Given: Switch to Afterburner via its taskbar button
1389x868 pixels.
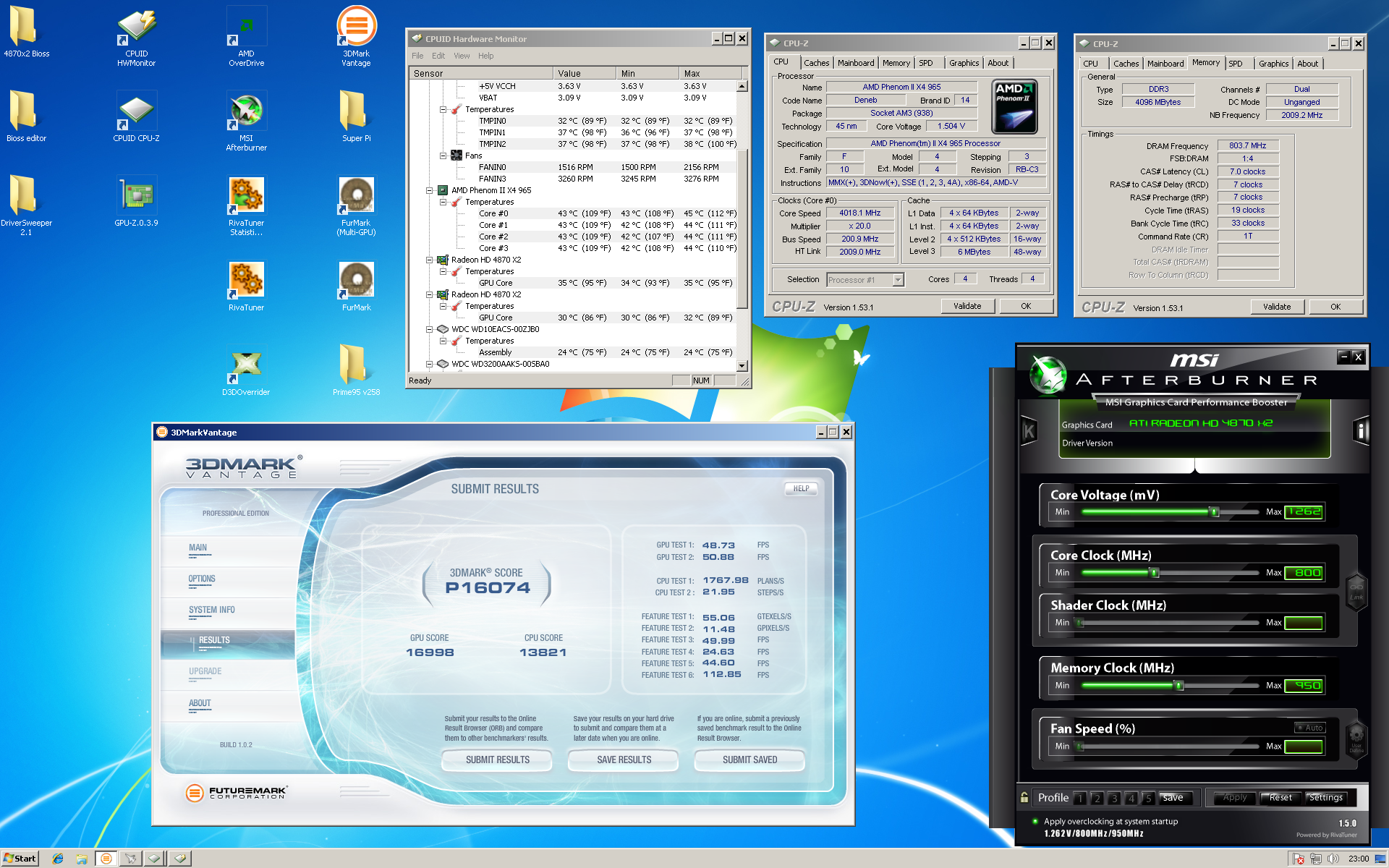Looking at the screenshot, I should (131, 859).
